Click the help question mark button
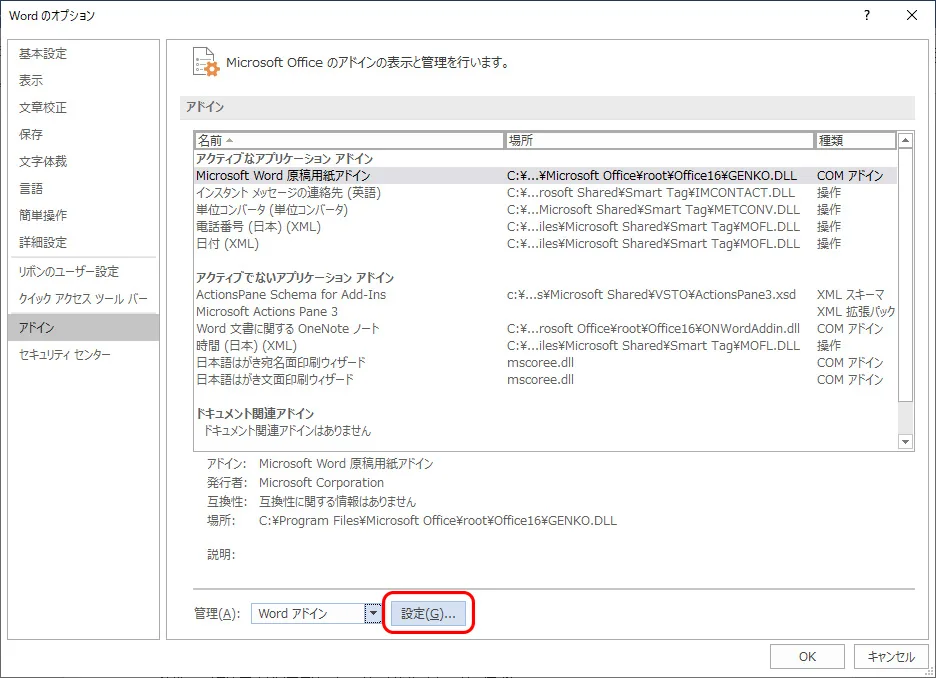The image size is (936, 678). [x=866, y=15]
